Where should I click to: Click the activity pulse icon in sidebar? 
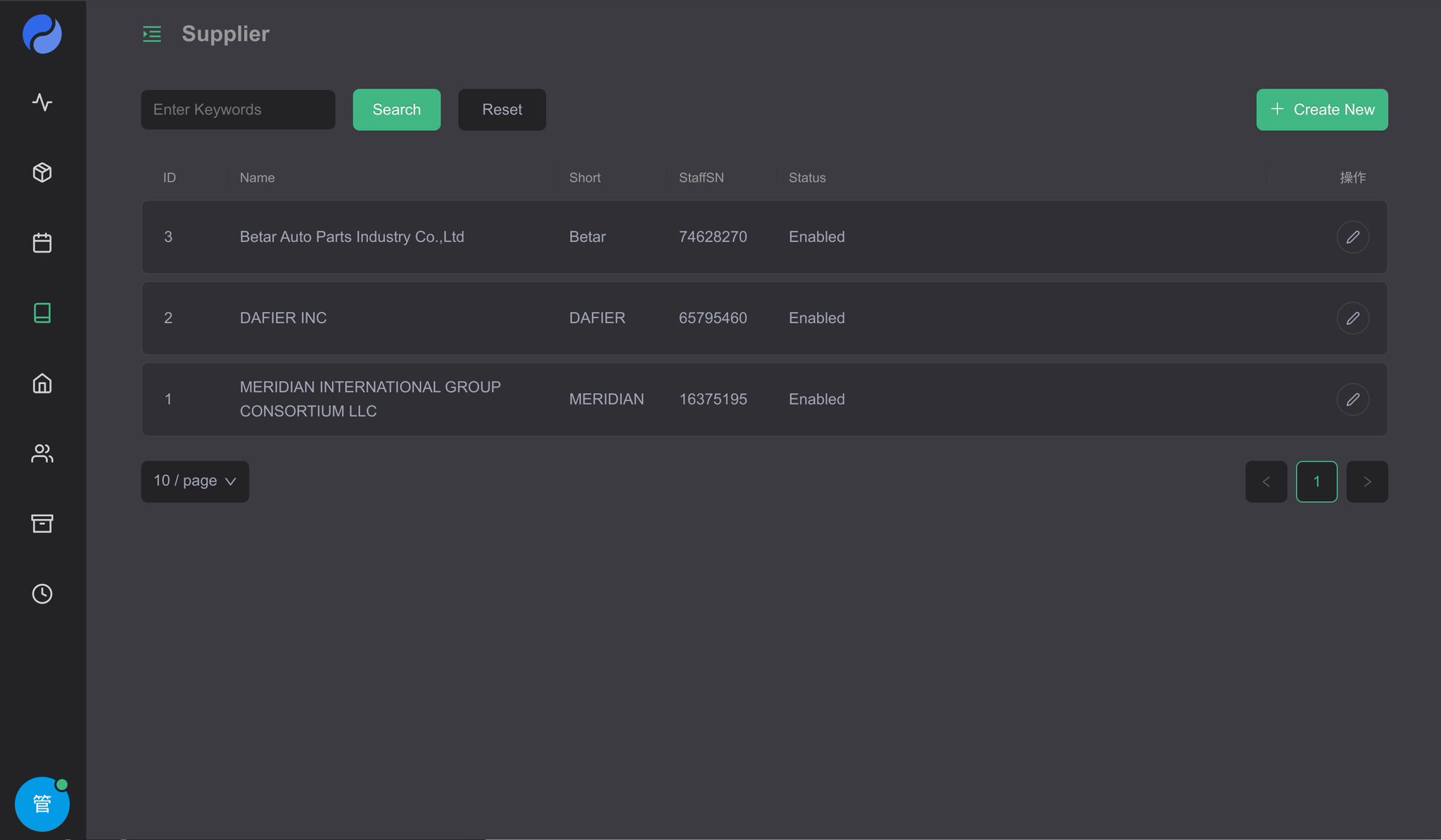point(42,102)
